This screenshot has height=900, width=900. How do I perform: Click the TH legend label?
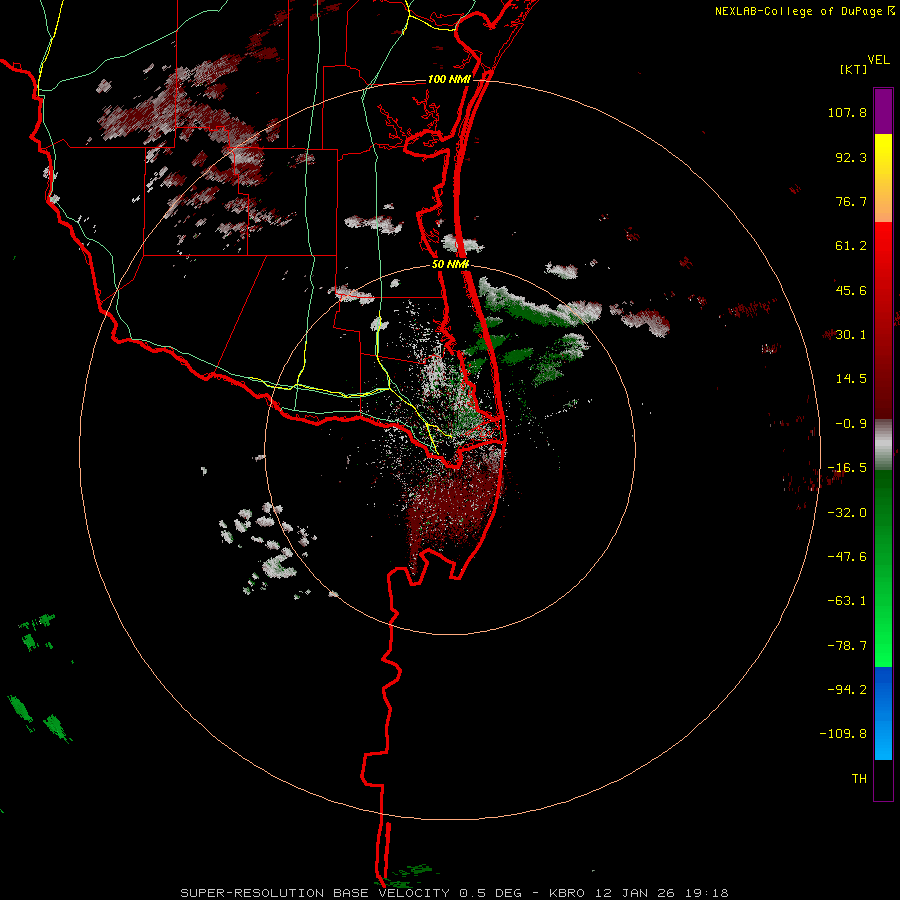(859, 778)
